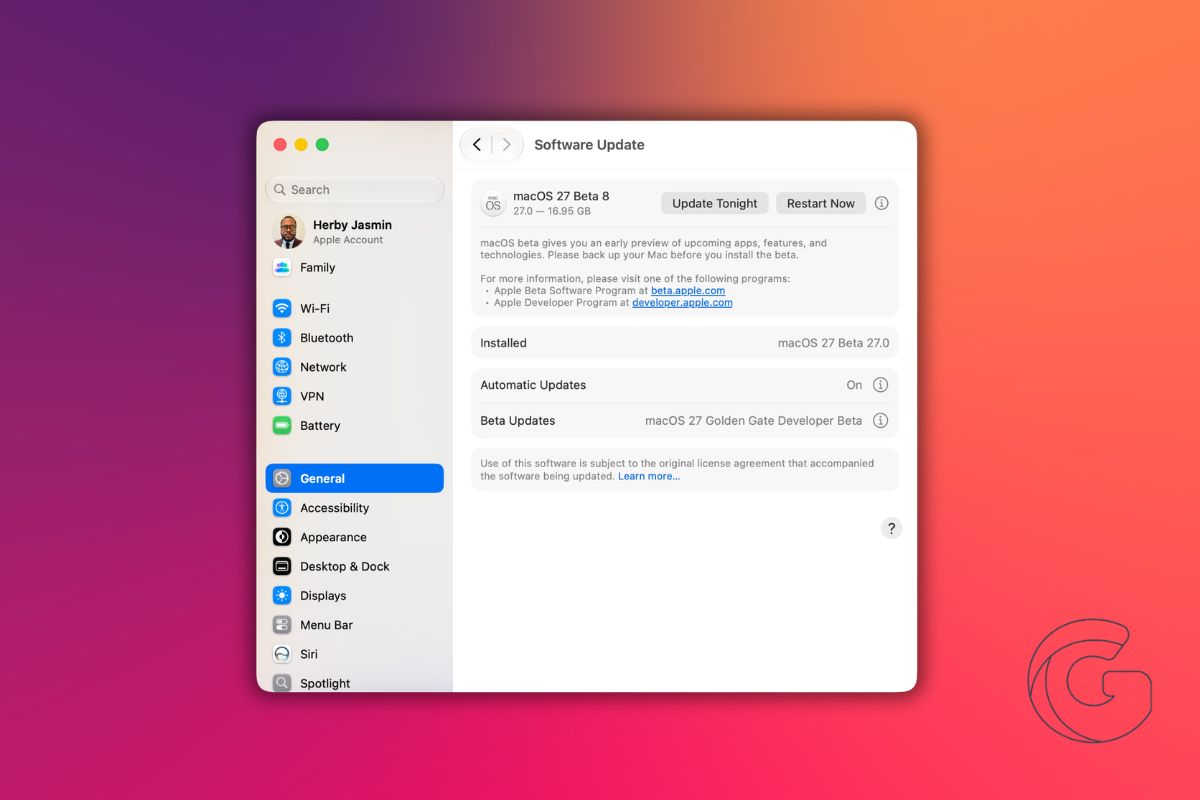Click macOS 27 Golden Gate Developer Beta value
This screenshot has width=1200, height=800.
tap(753, 421)
